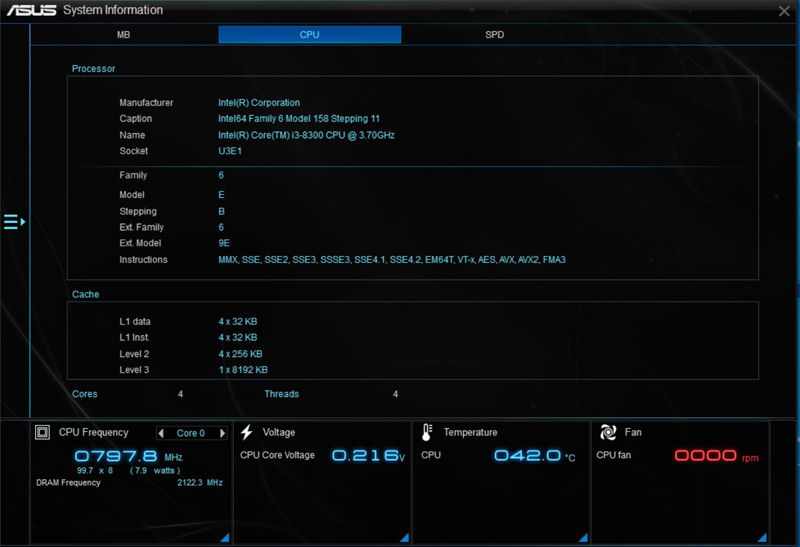Click the Intel(R) Corporation manufacturer value
The width and height of the screenshot is (800, 547).
(x=259, y=103)
